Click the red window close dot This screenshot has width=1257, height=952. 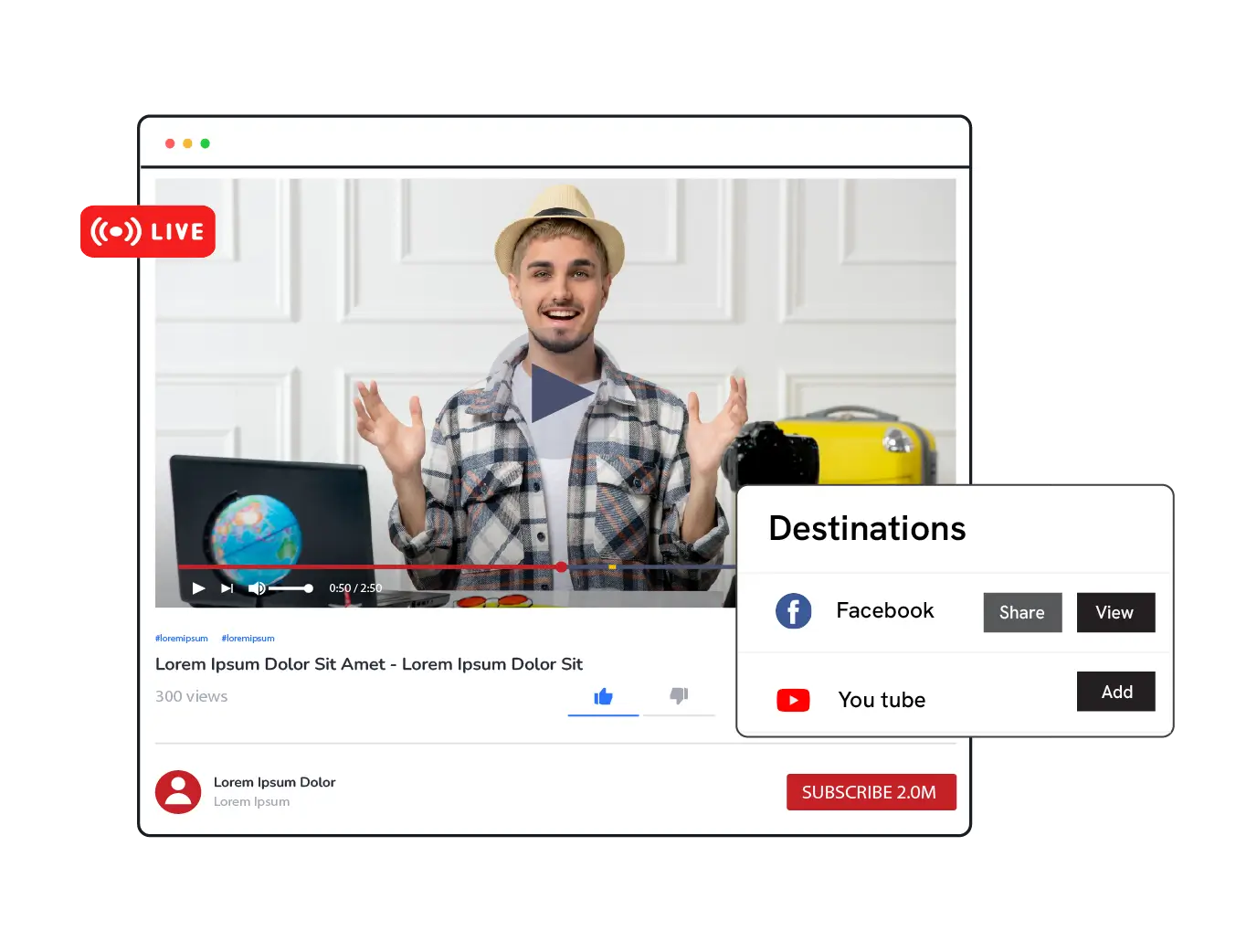170,143
